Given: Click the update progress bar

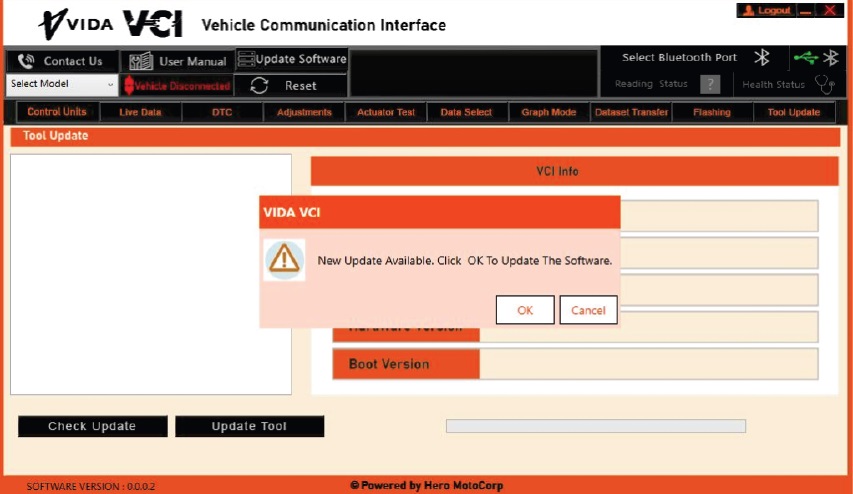Looking at the screenshot, I should click(x=595, y=426).
